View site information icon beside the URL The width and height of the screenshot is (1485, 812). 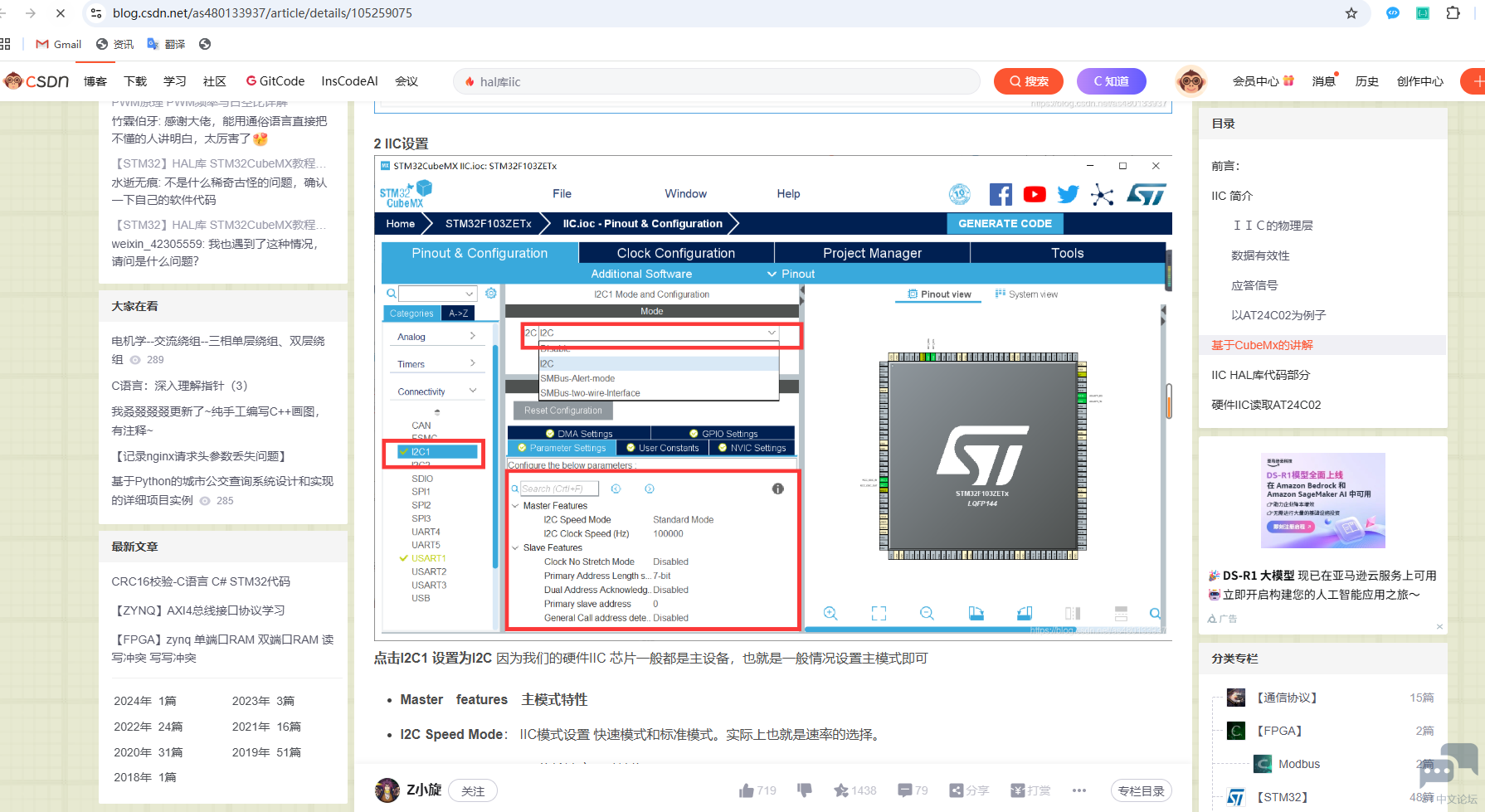pyautogui.click(x=96, y=13)
